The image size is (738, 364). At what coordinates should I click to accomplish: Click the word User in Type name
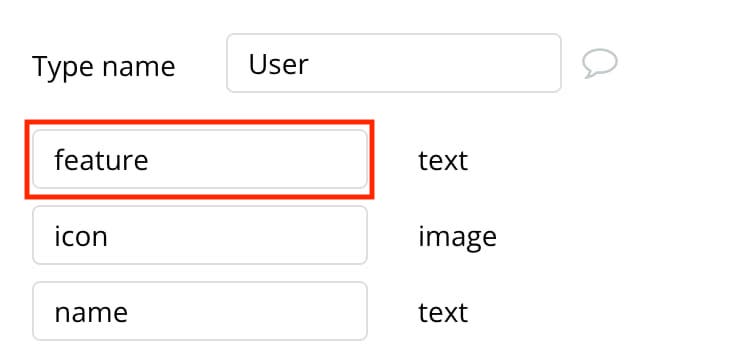tap(278, 64)
